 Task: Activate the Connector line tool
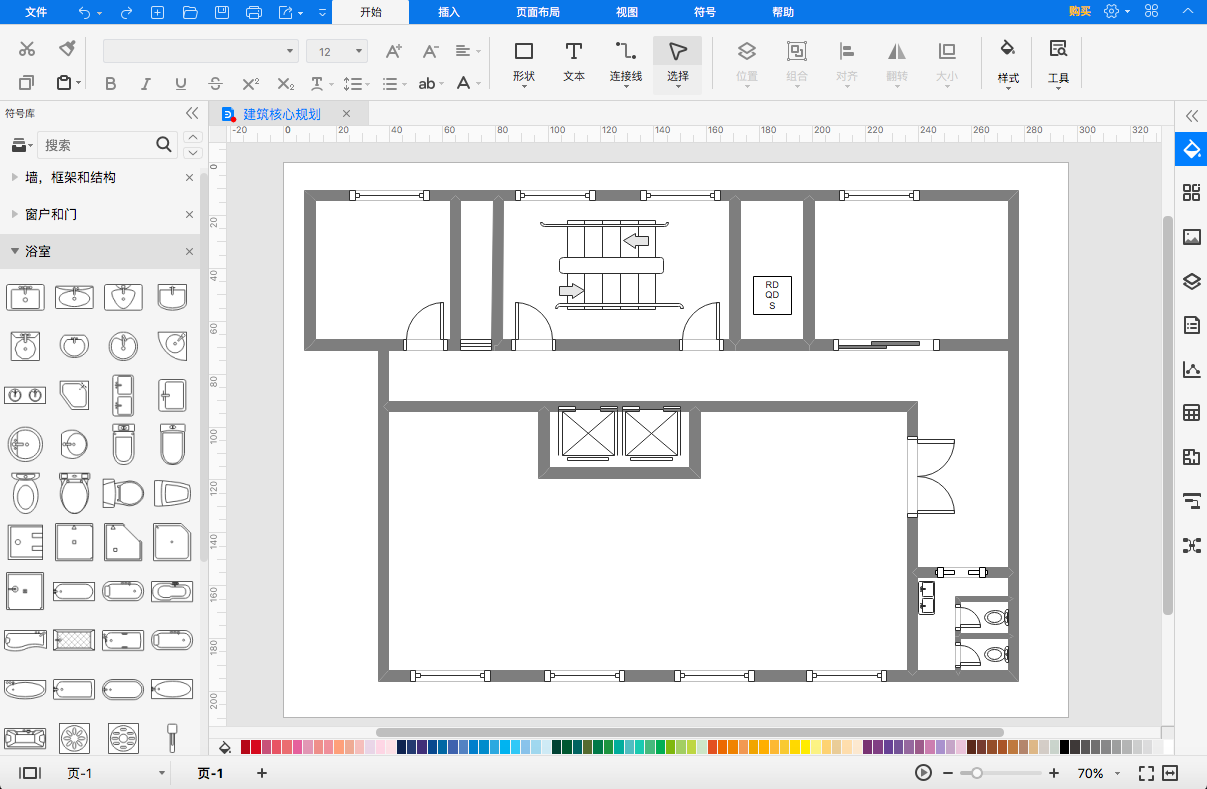625,60
